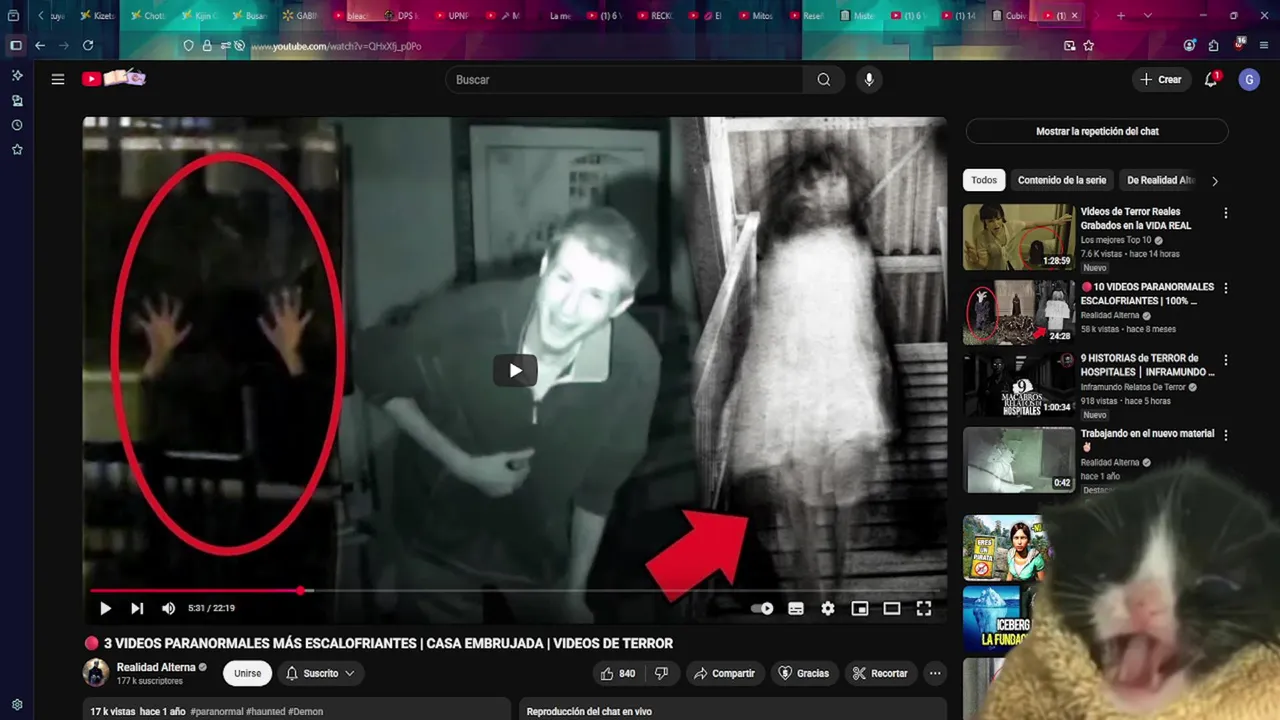Viewport: 1280px width, 720px height.
Task: Open the account avatar menu
Action: click(1249, 80)
